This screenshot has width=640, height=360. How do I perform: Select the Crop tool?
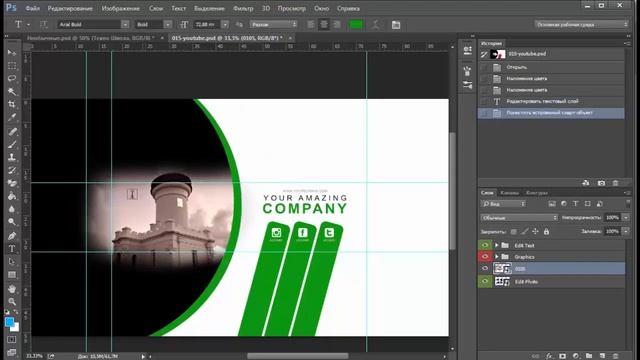tap(12, 104)
